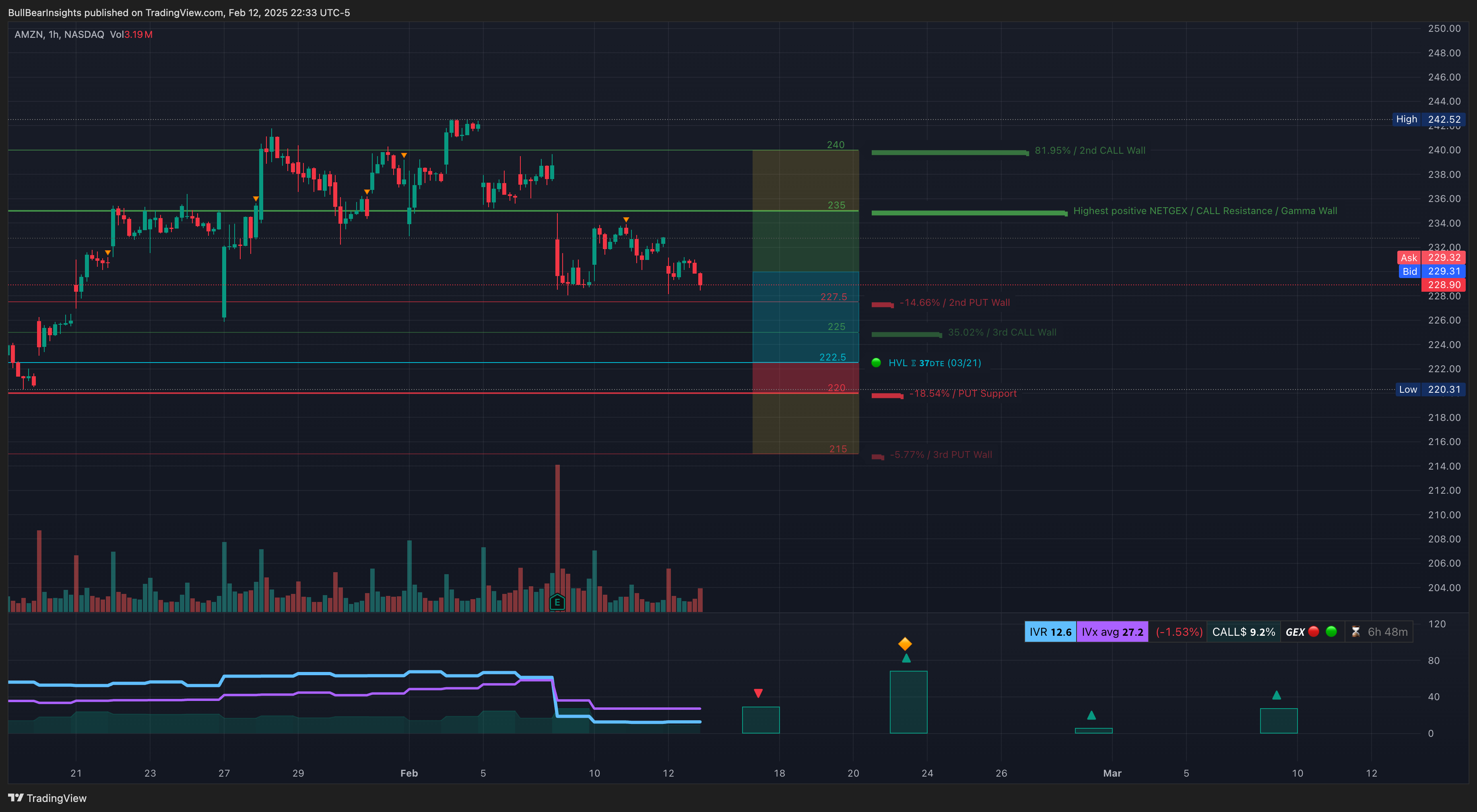
Task: Click the red GEX status dot
Action: point(1314,631)
